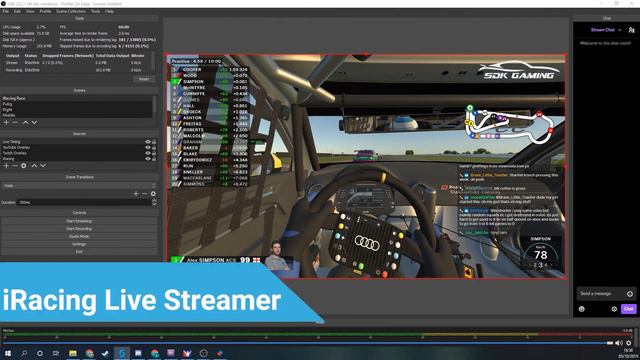Hide the Twitch Overlay source
Viewport: 640px width, 360px height.
click(148, 153)
